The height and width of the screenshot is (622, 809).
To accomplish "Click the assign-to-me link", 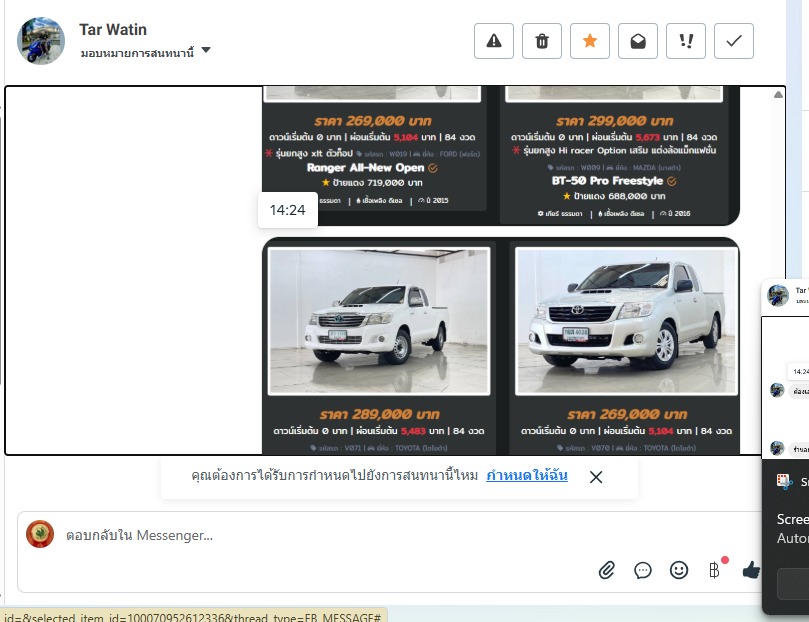I will point(526,476).
